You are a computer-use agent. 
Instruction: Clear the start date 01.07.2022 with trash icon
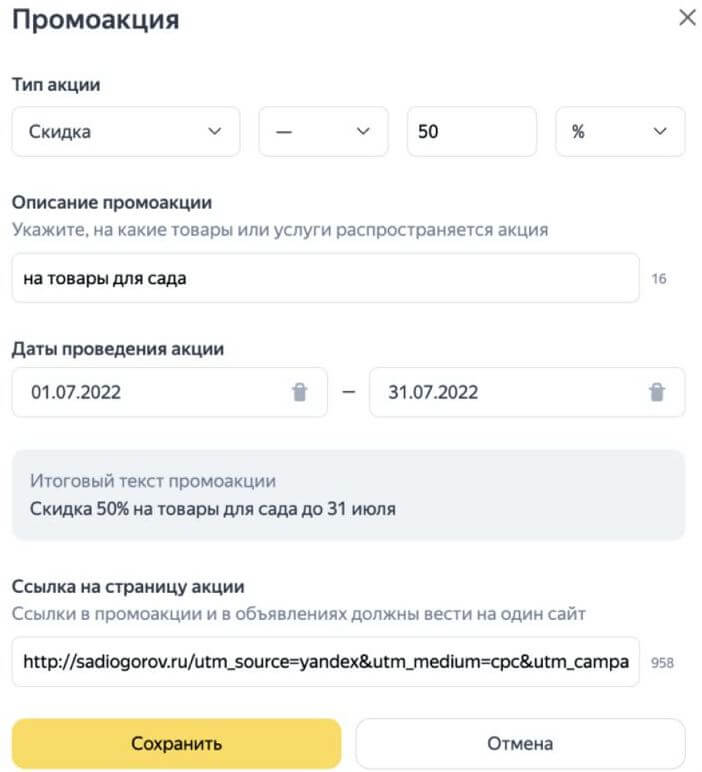(299, 392)
